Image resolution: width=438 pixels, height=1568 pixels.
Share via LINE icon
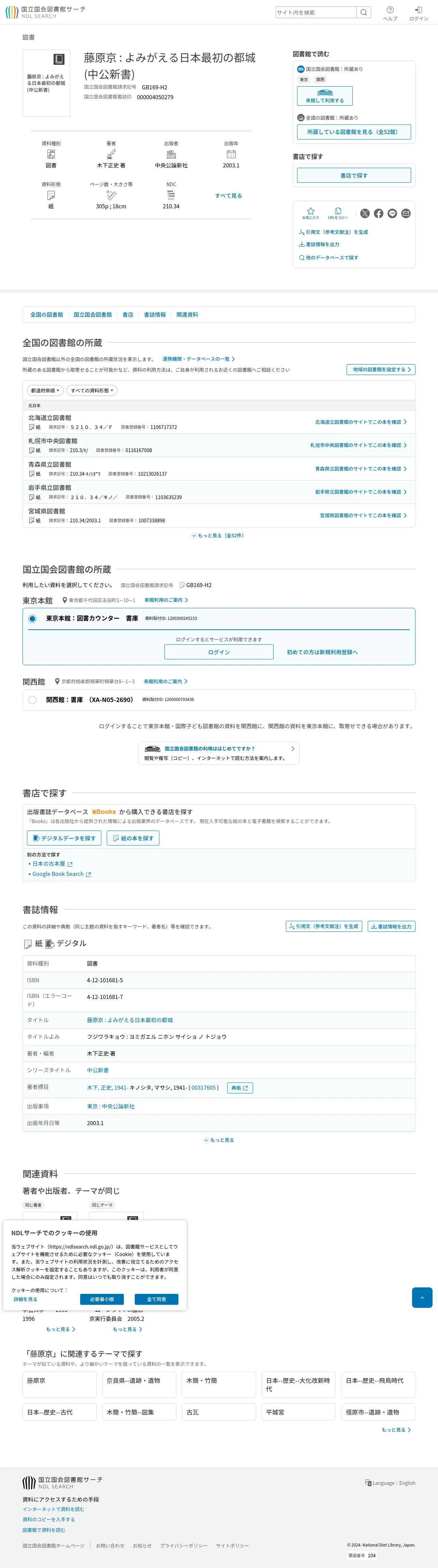(392, 214)
